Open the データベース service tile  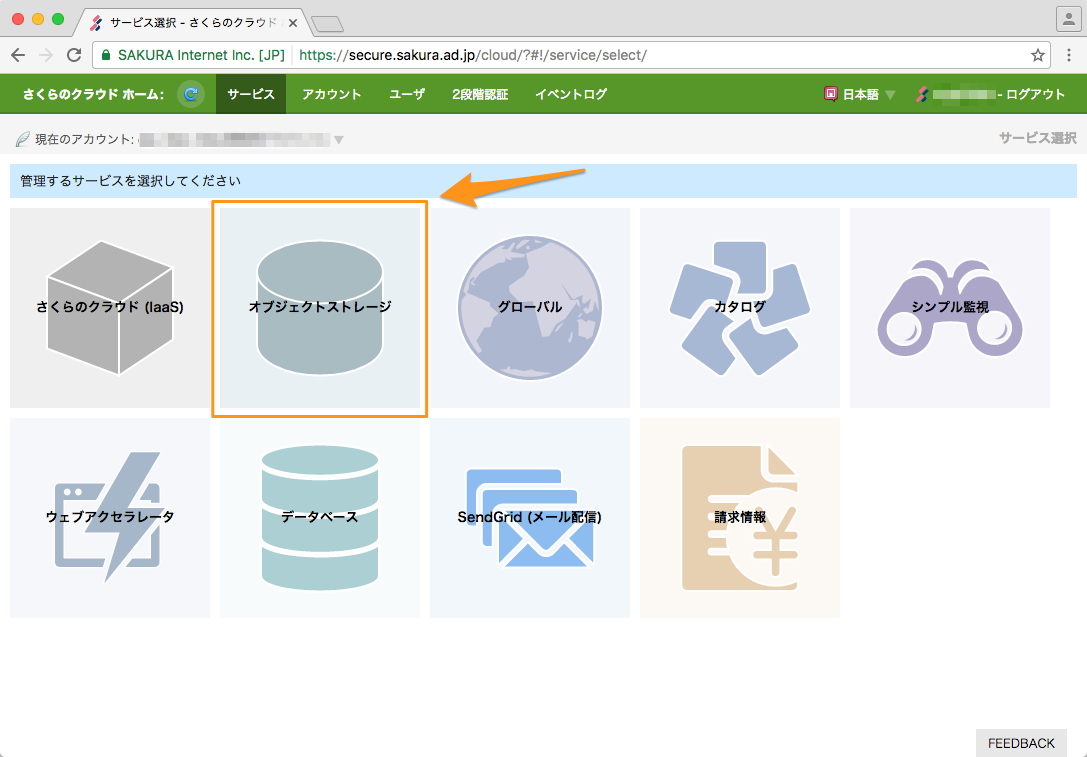coord(320,518)
